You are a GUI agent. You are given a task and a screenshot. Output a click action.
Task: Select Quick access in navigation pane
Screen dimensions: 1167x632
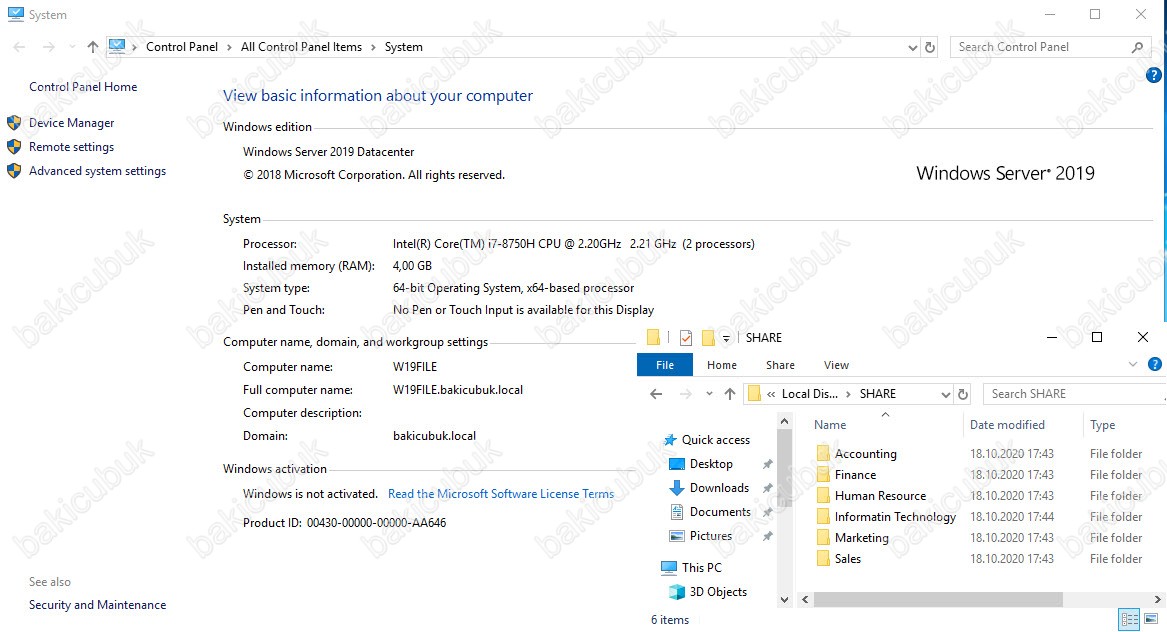click(715, 440)
